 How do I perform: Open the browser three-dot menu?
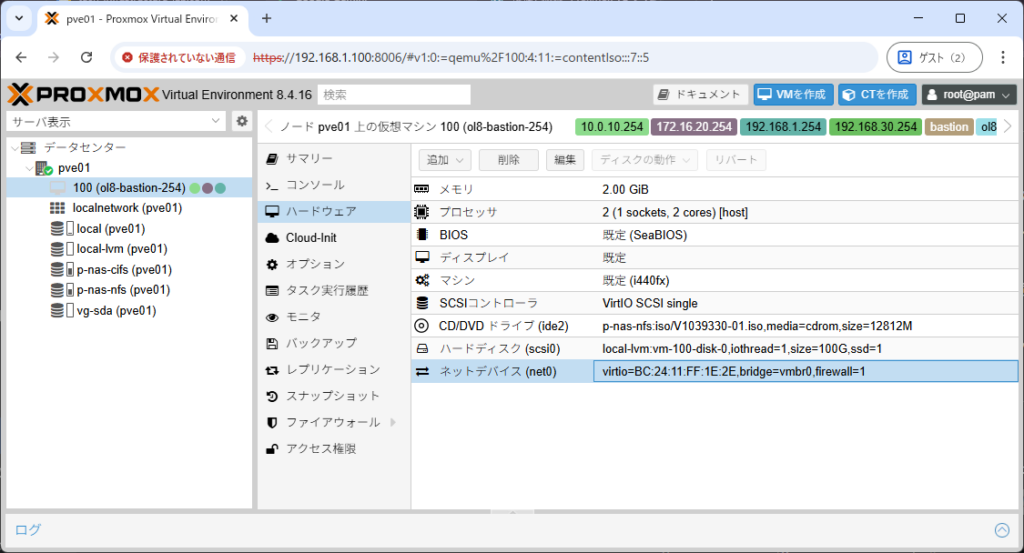[1002, 57]
